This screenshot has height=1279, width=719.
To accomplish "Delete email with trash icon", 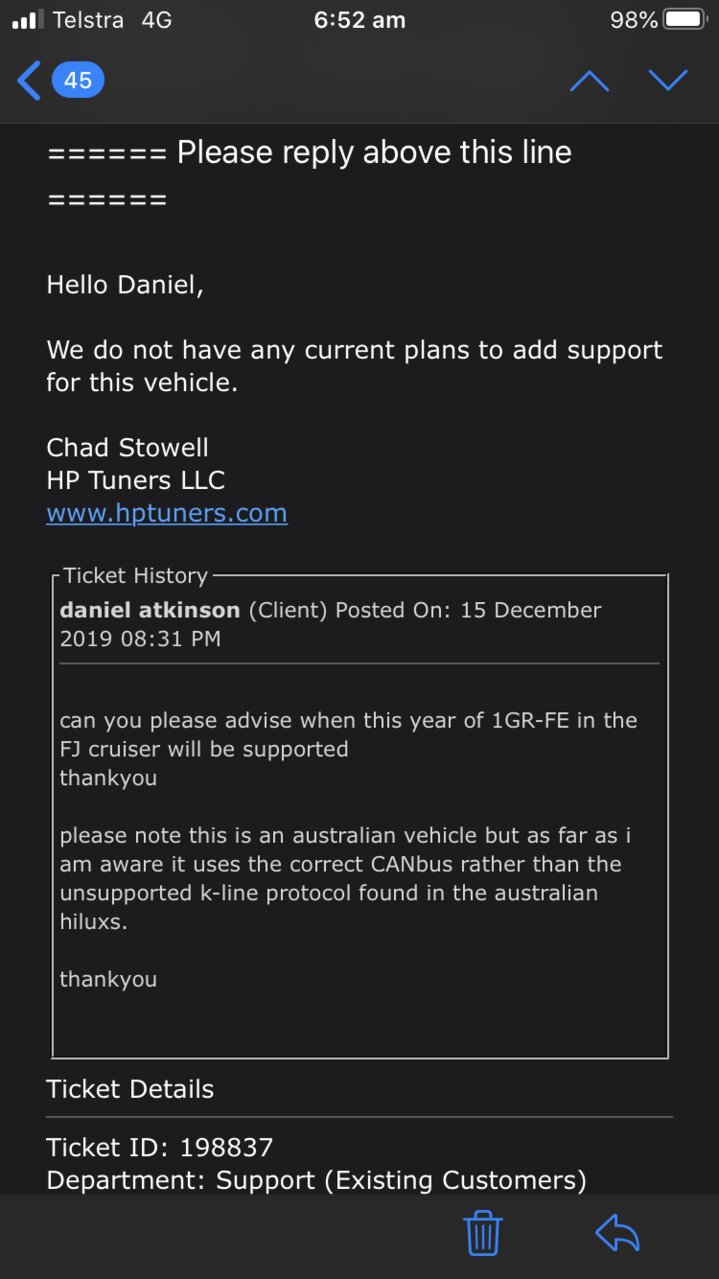I will coord(482,1232).
